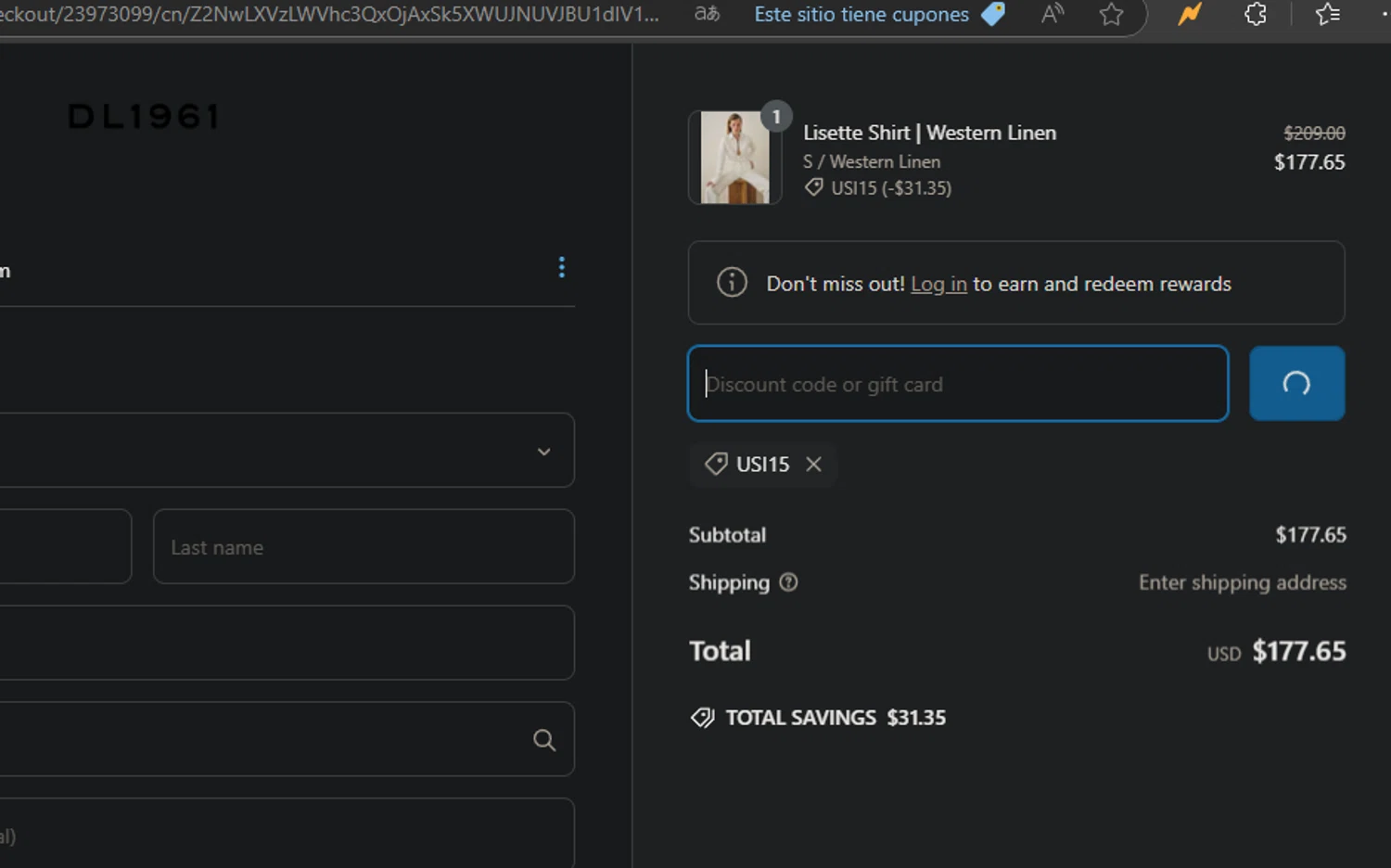Expand the country dropdown chevron
Viewport: 1391px width, 868px height.
pyautogui.click(x=544, y=452)
